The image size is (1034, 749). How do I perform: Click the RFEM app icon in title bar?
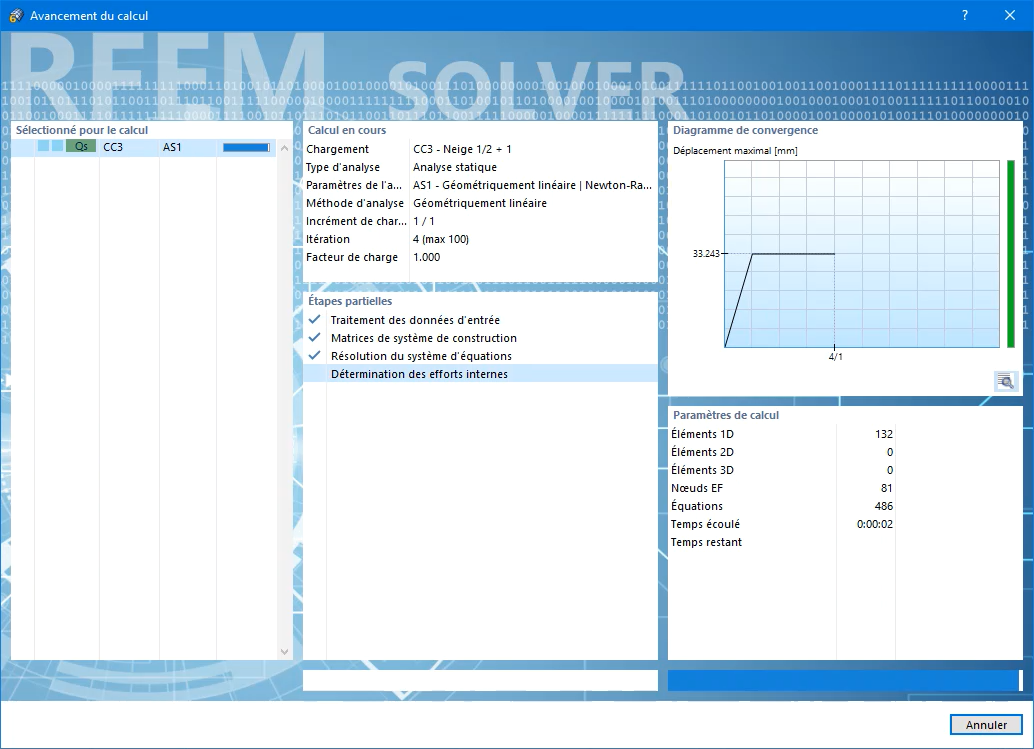click(x=15, y=15)
